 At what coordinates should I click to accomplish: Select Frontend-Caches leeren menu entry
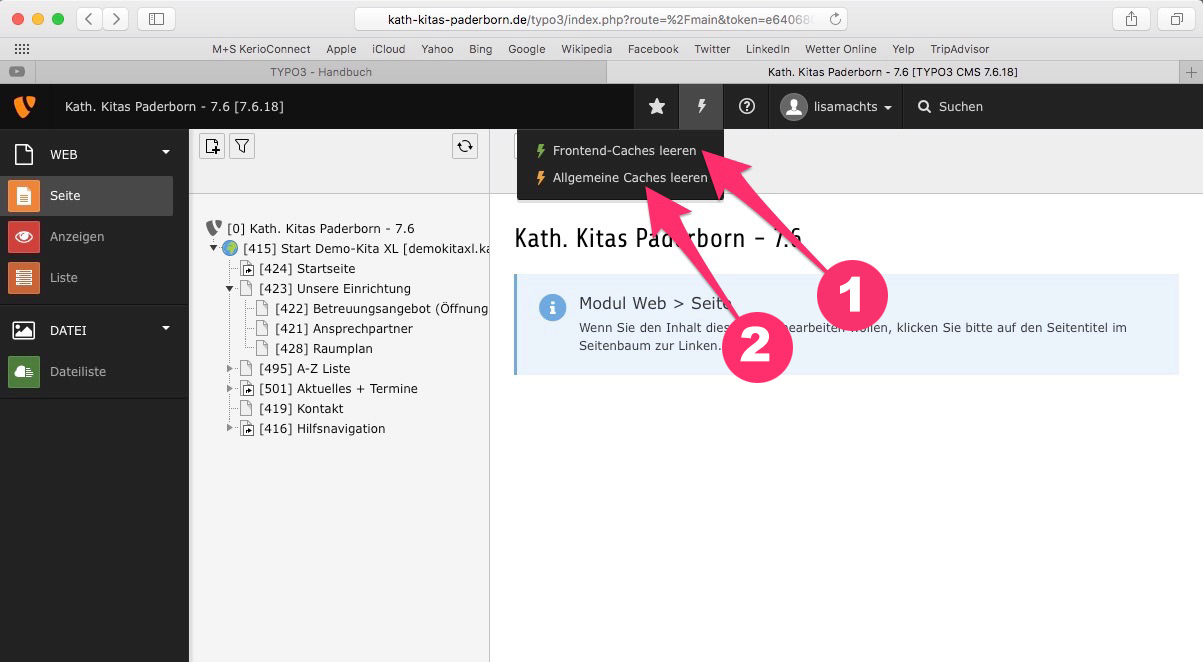point(624,151)
